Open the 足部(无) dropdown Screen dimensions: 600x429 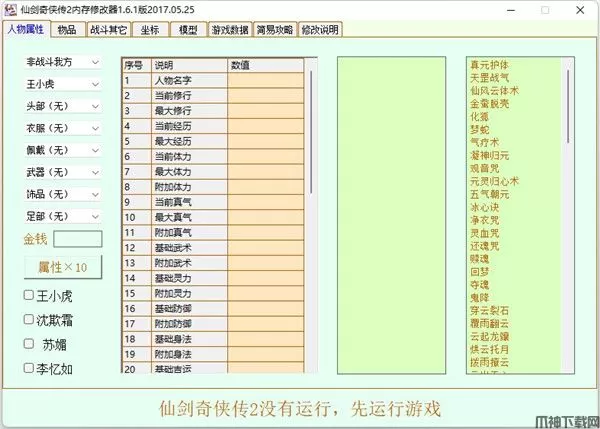coord(63,217)
